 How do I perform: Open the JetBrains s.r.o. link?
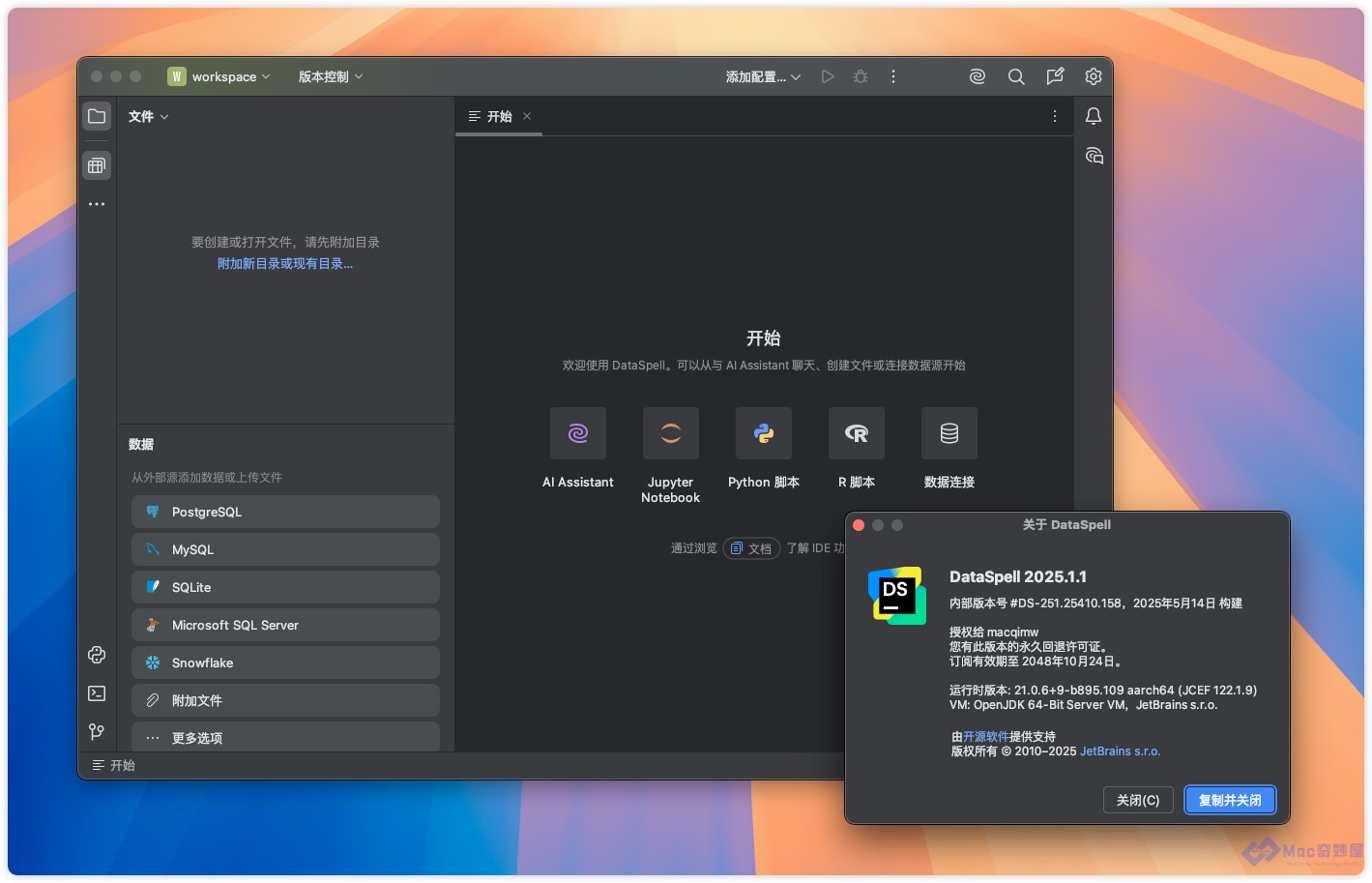(1120, 751)
